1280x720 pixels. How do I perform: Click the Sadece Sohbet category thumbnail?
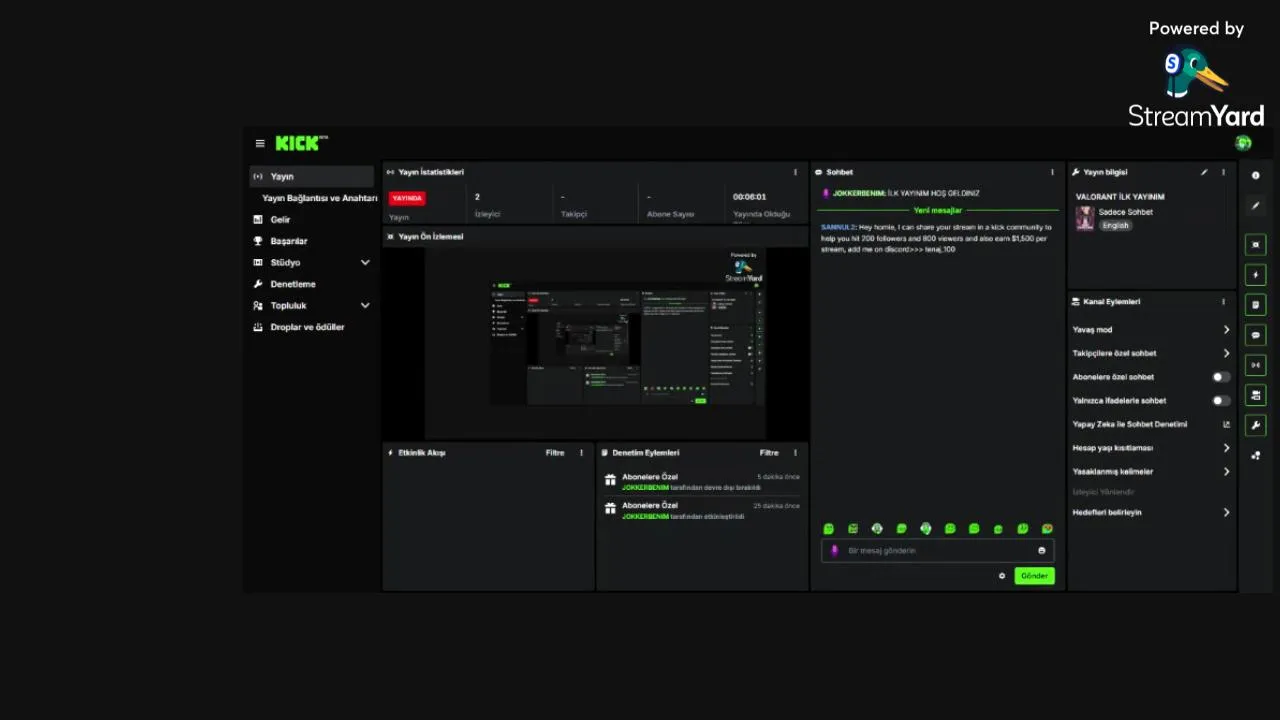pyautogui.click(x=1085, y=218)
